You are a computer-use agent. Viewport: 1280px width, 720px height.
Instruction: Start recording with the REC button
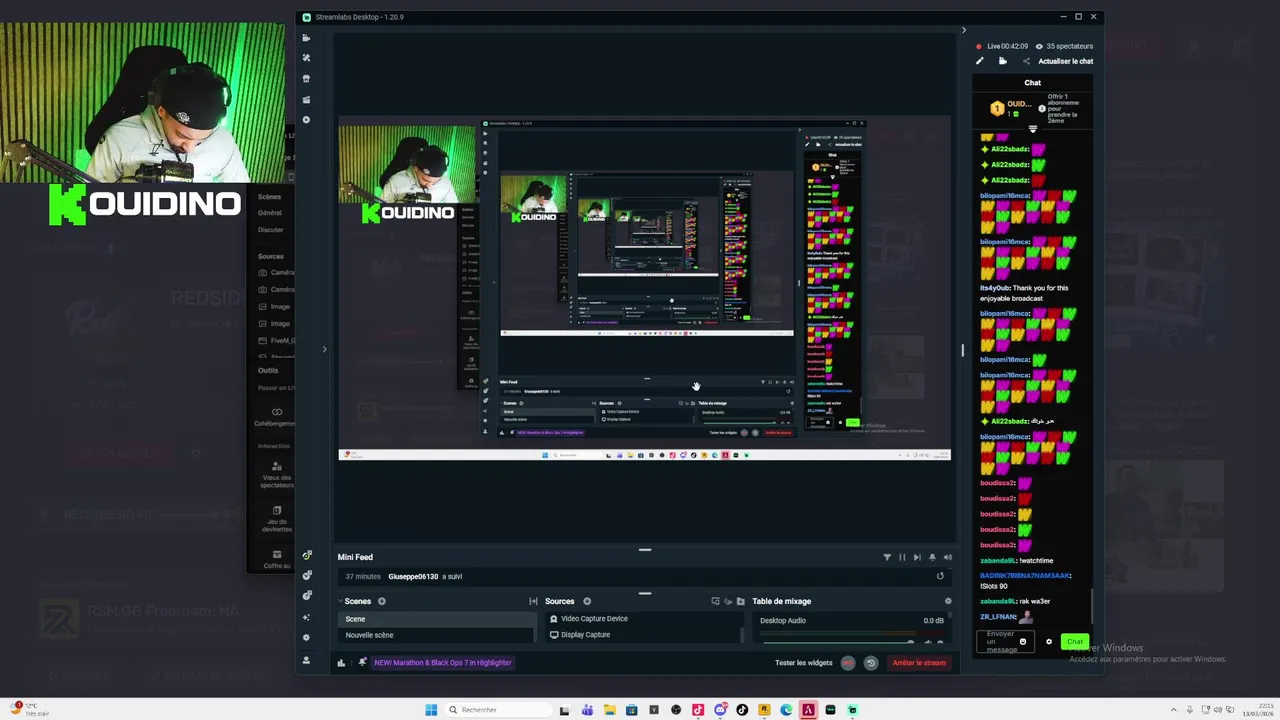point(849,662)
